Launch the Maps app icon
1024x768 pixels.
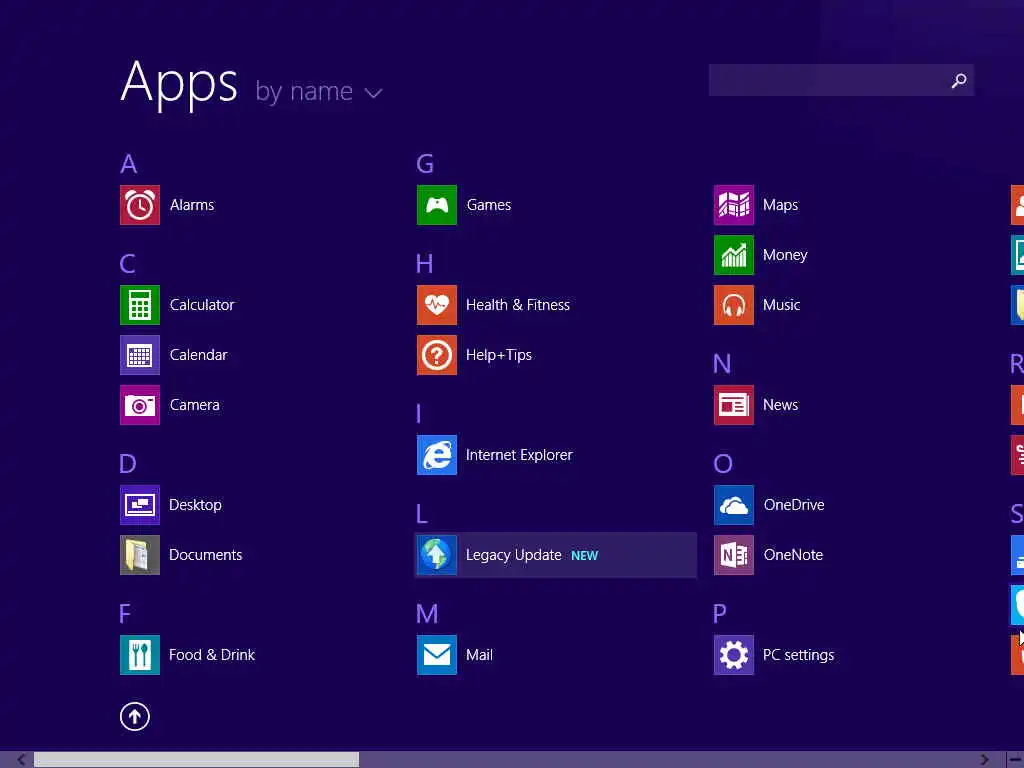coord(734,205)
